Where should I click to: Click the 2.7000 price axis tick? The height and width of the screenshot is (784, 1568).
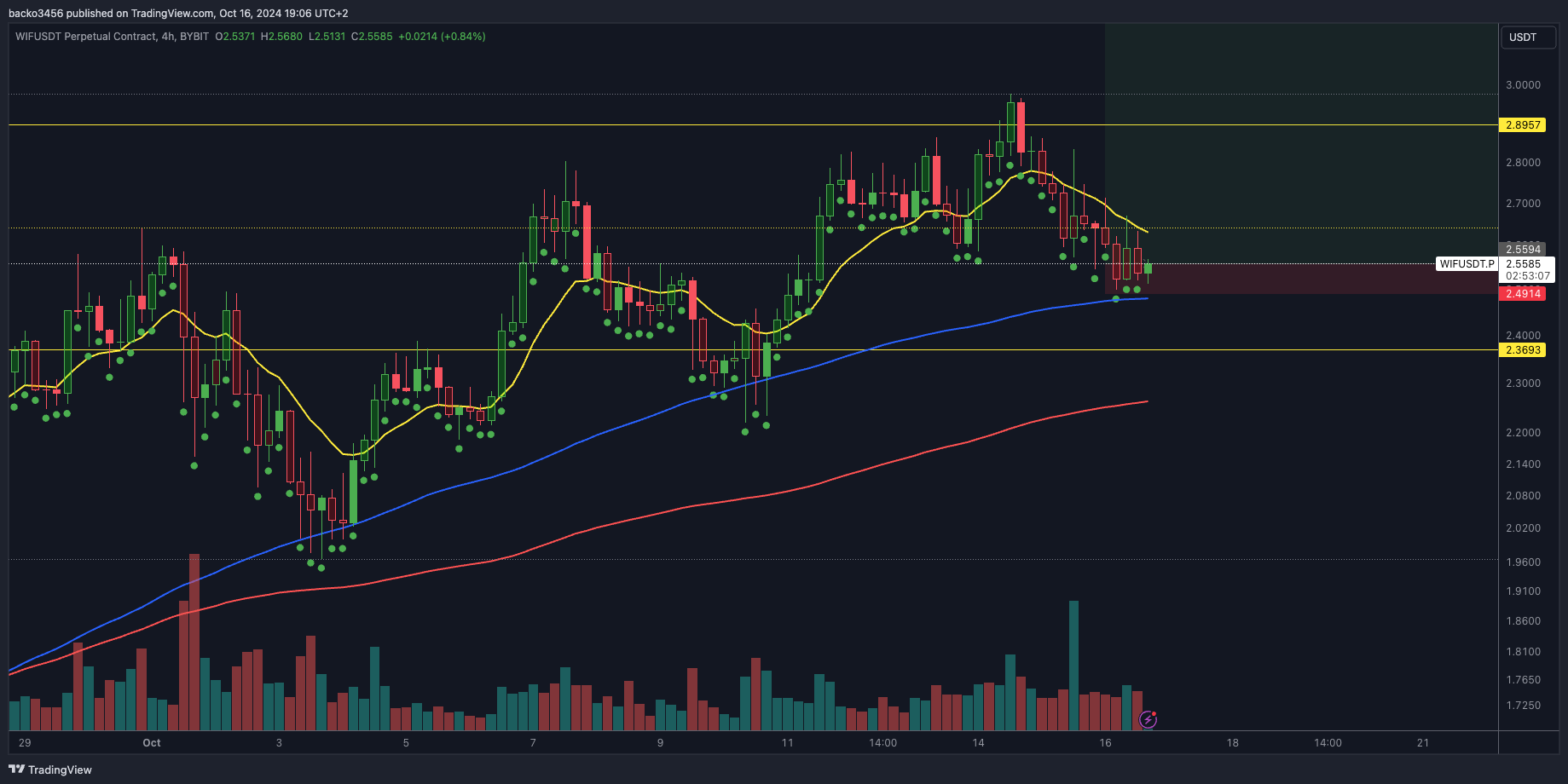(1523, 204)
